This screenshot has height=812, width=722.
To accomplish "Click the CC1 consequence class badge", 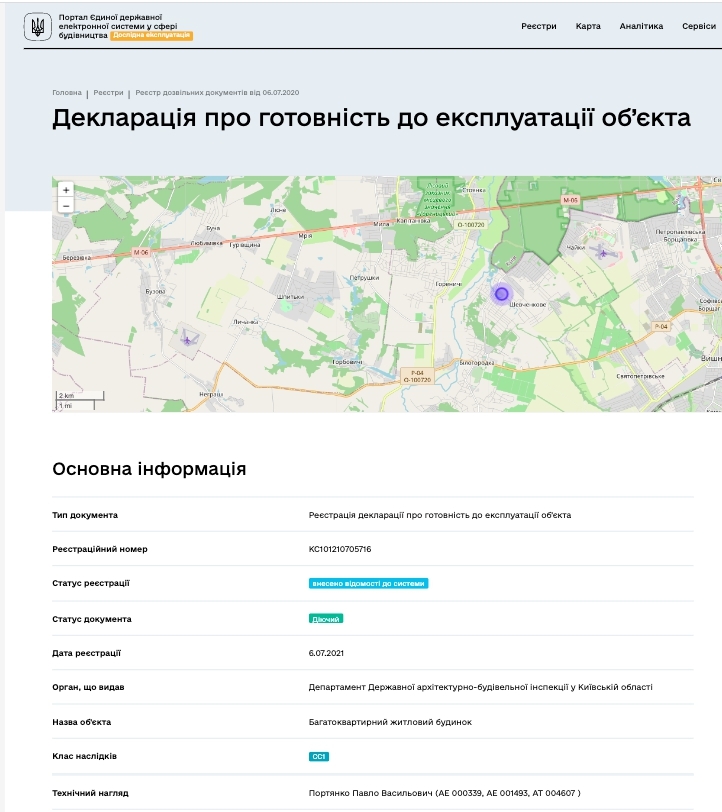I will tap(319, 757).
